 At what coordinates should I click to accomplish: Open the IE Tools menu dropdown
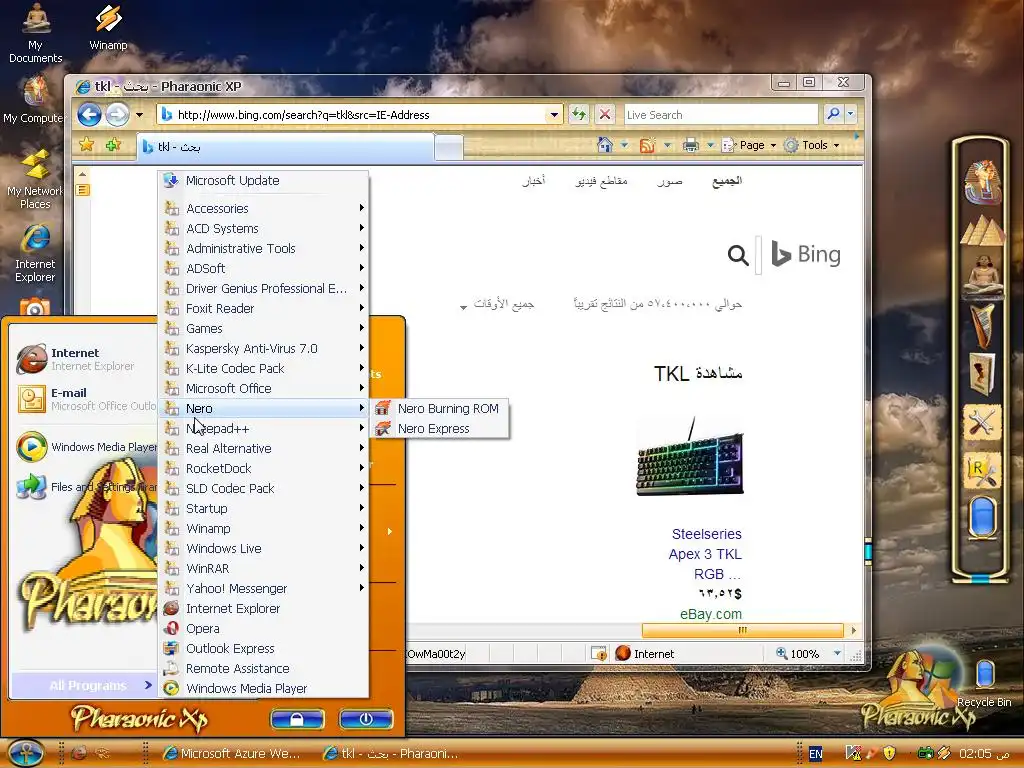[x=812, y=145]
